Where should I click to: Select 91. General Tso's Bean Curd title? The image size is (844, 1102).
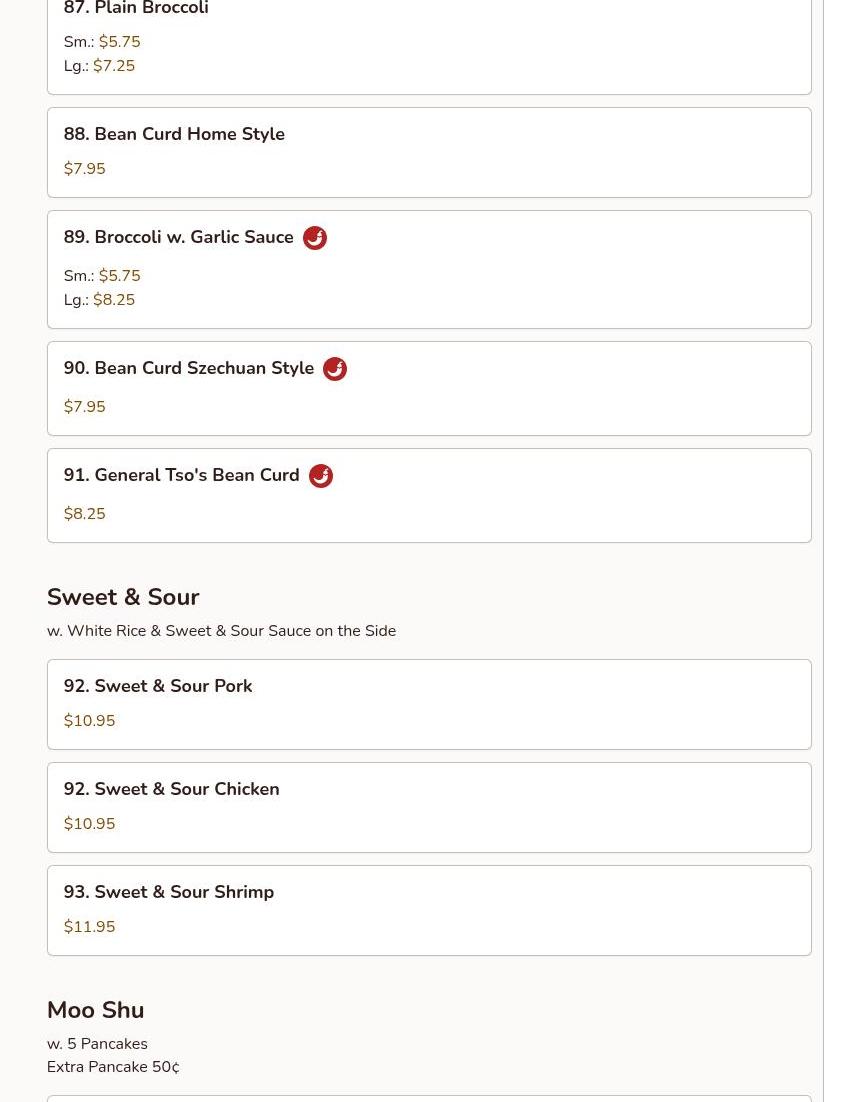pyautogui.click(x=181, y=475)
